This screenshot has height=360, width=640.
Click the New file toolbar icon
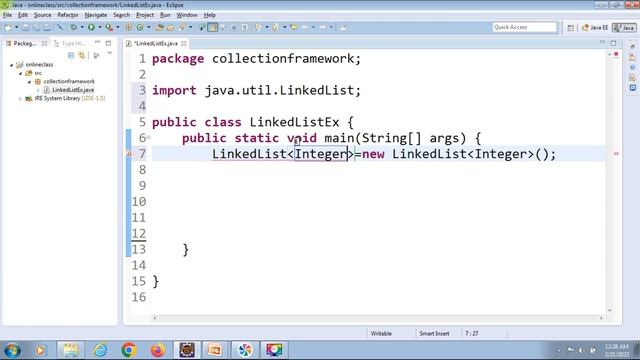click(x=8, y=27)
